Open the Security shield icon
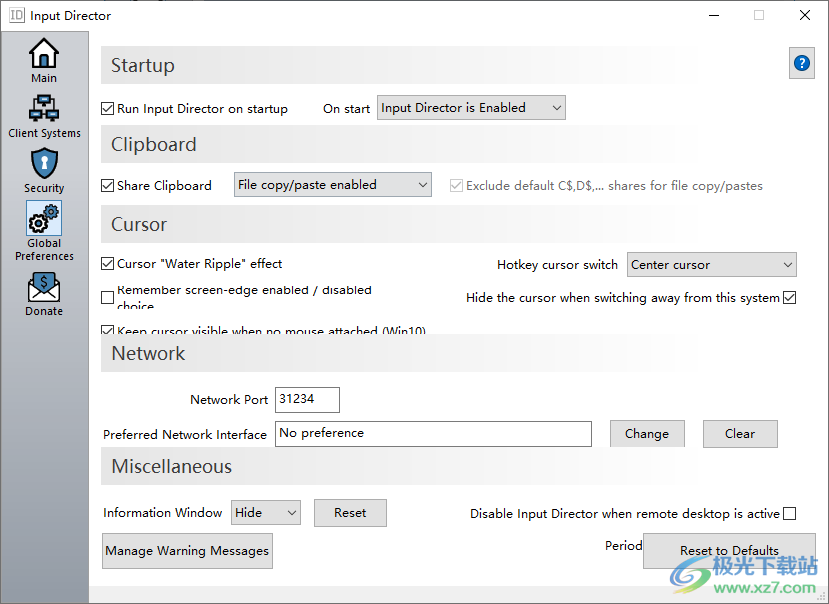Image resolution: width=829 pixels, height=604 pixels. pyautogui.click(x=44, y=163)
